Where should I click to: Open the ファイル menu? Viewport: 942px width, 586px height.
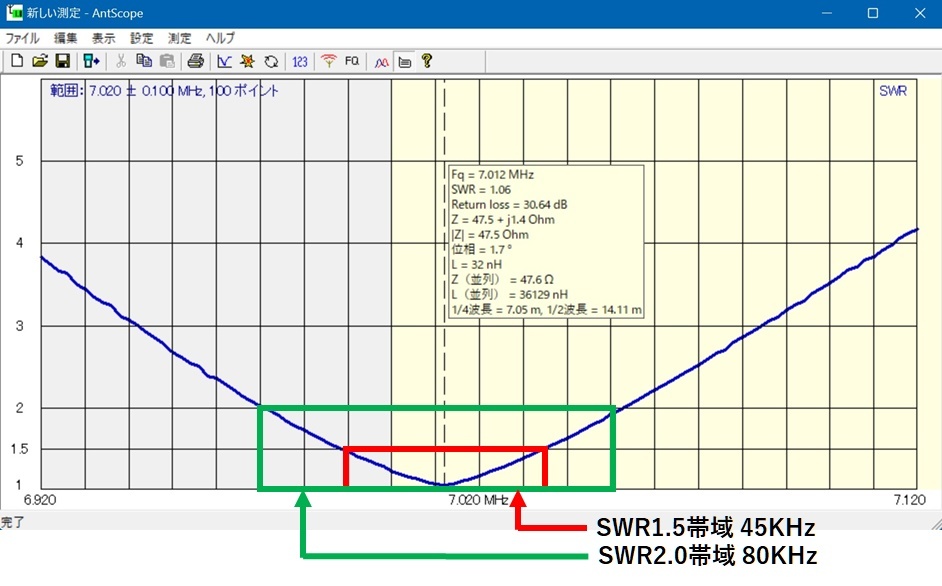tap(24, 38)
